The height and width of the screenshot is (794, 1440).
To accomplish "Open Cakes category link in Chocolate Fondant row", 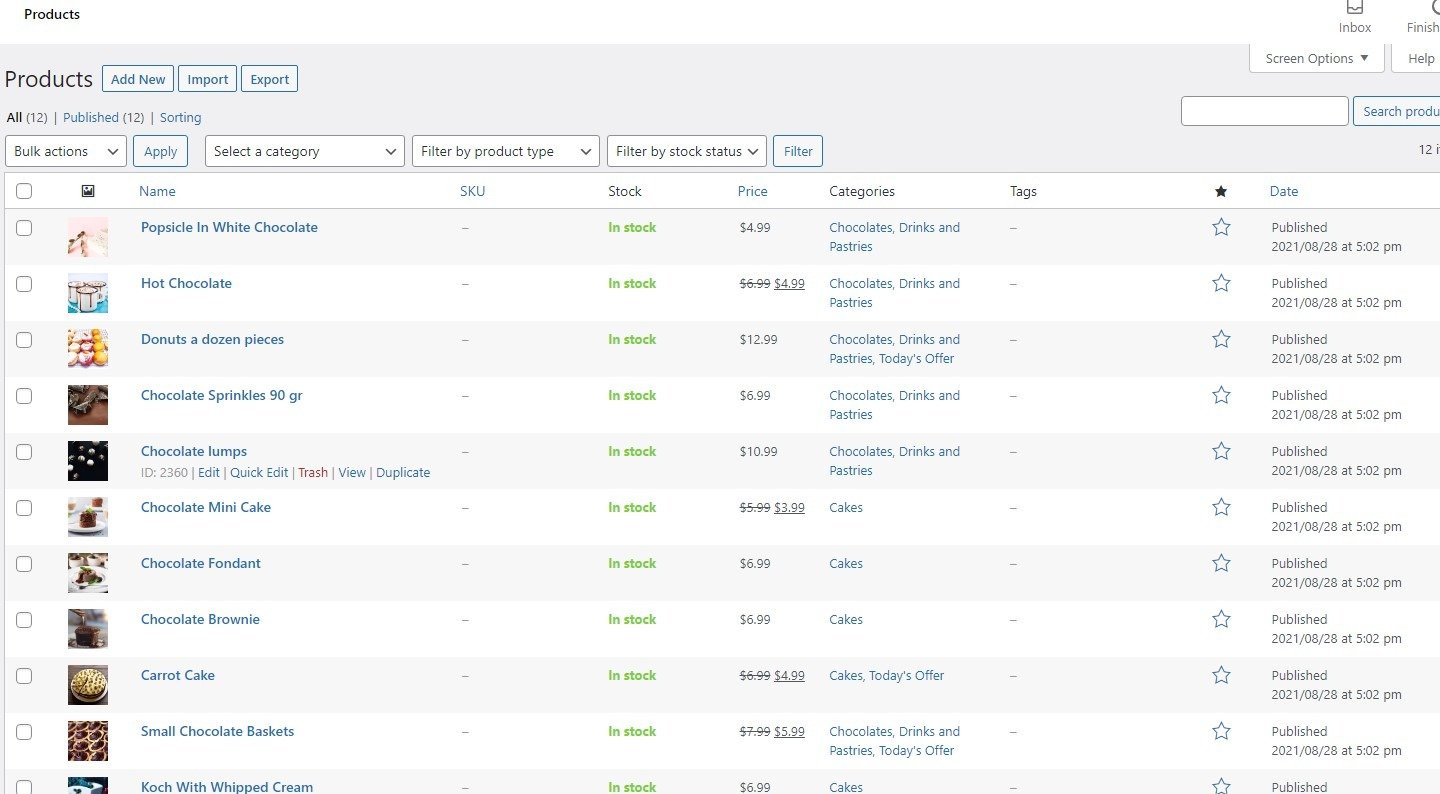I will pos(846,563).
